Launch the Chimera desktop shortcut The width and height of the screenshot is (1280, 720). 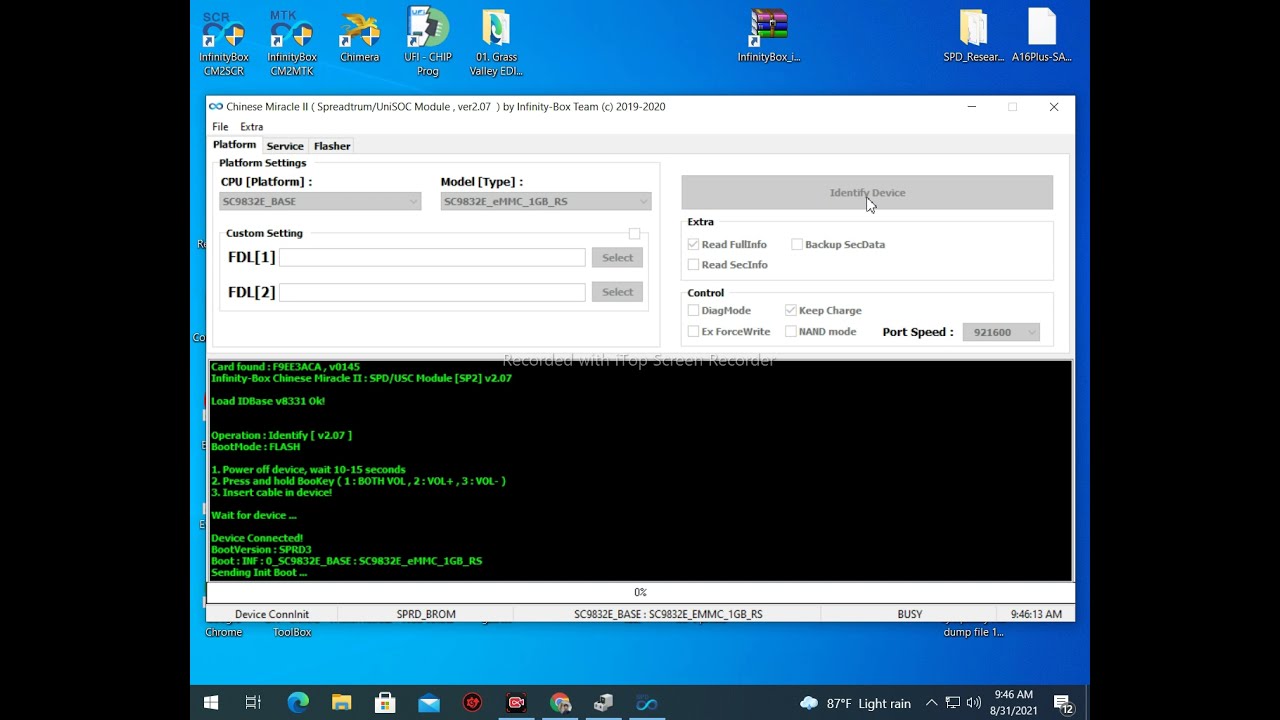coord(360,37)
